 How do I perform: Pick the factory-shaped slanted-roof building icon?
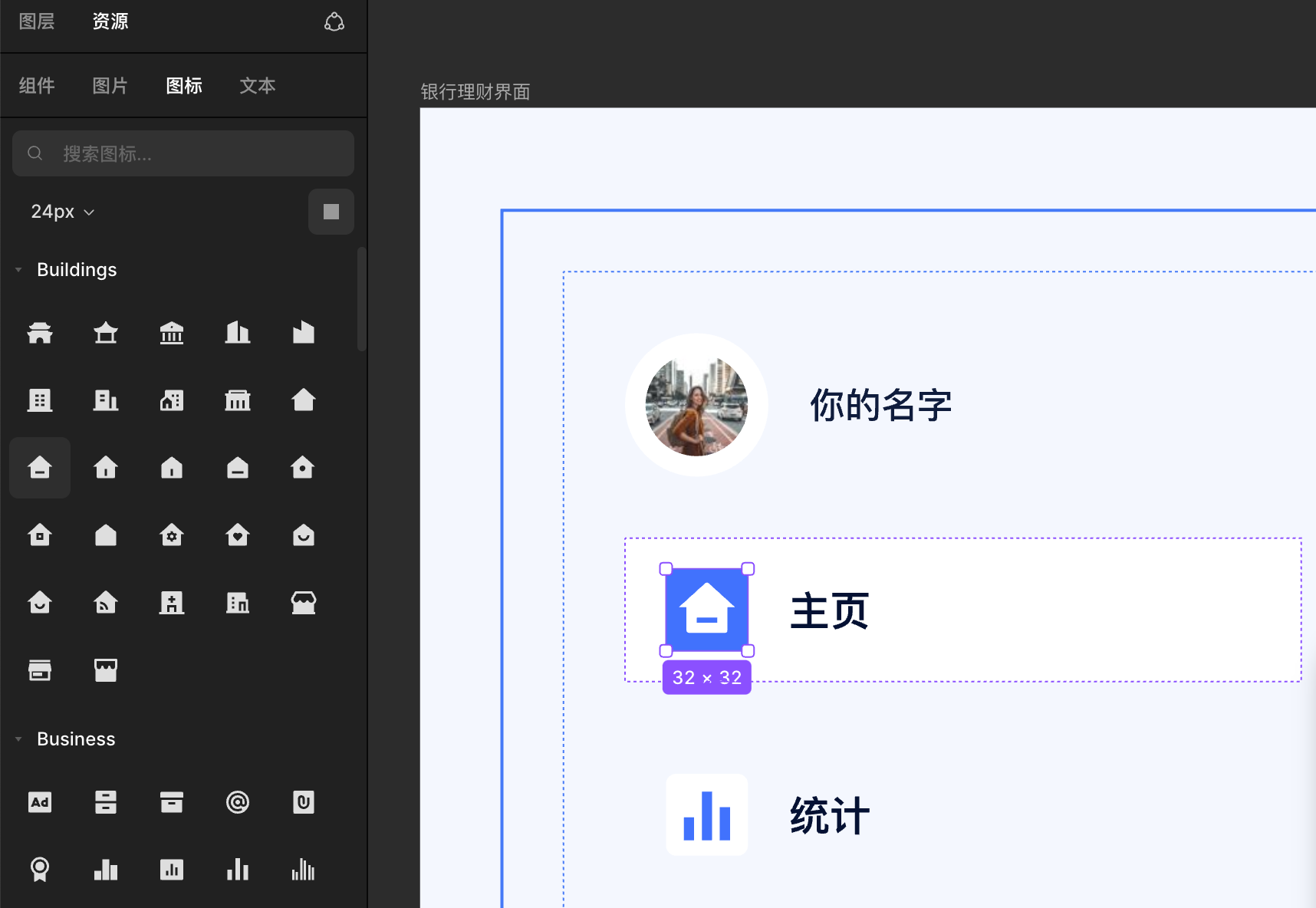click(304, 333)
